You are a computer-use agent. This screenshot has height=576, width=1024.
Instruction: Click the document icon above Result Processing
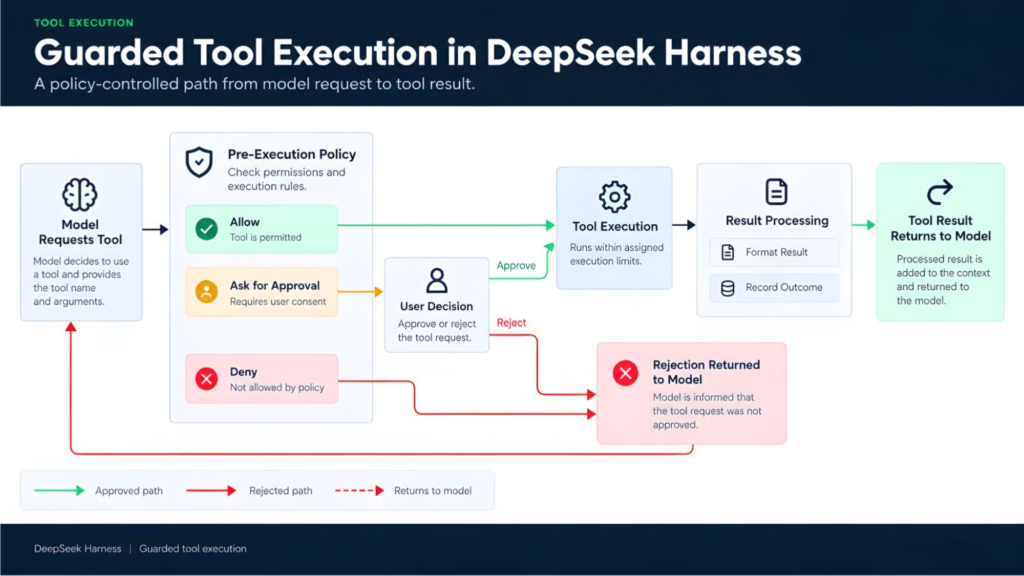(776, 192)
